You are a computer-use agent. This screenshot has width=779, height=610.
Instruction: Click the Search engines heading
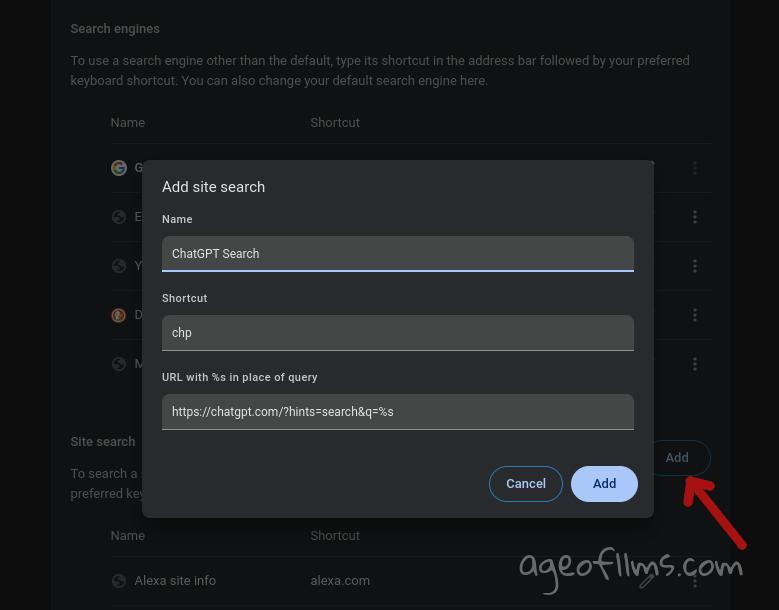tap(115, 29)
